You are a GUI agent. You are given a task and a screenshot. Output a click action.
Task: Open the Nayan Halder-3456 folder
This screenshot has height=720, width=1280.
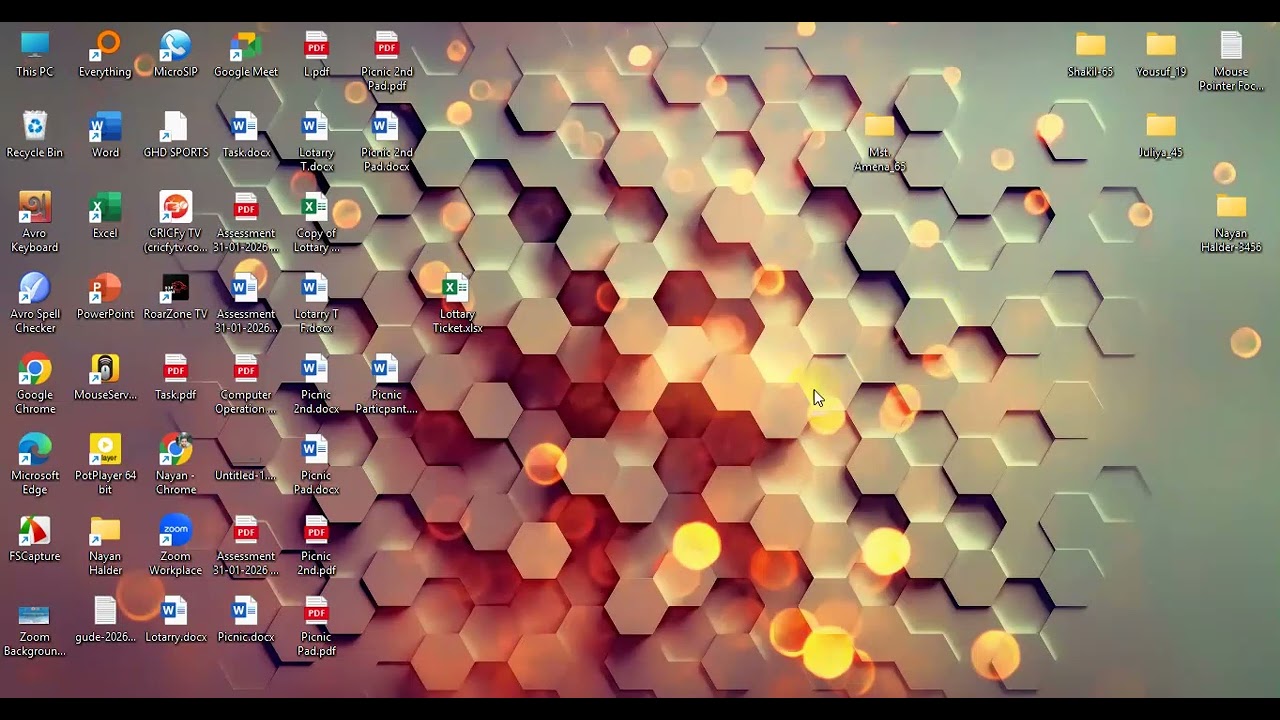[x=1231, y=222]
